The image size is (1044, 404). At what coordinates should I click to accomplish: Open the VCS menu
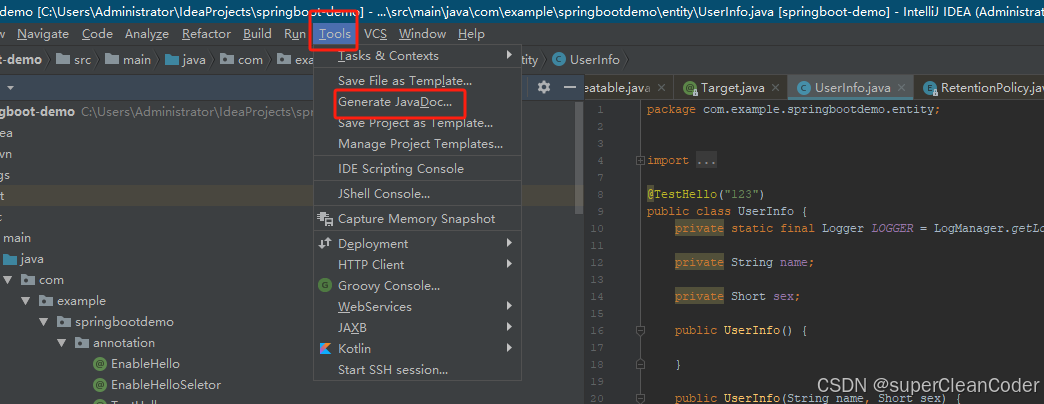[376, 33]
